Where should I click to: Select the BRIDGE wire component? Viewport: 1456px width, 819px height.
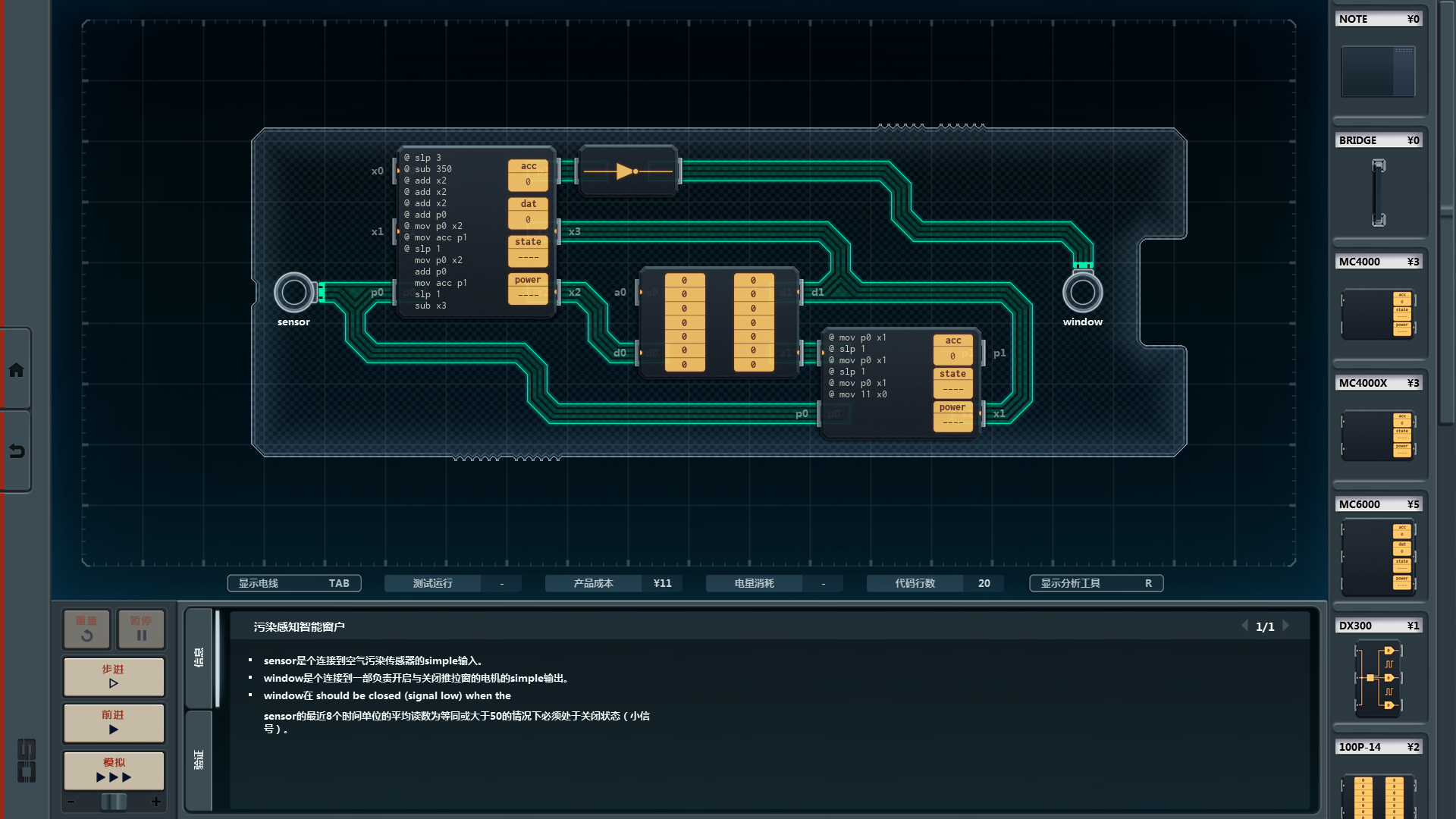pyautogui.click(x=1378, y=192)
